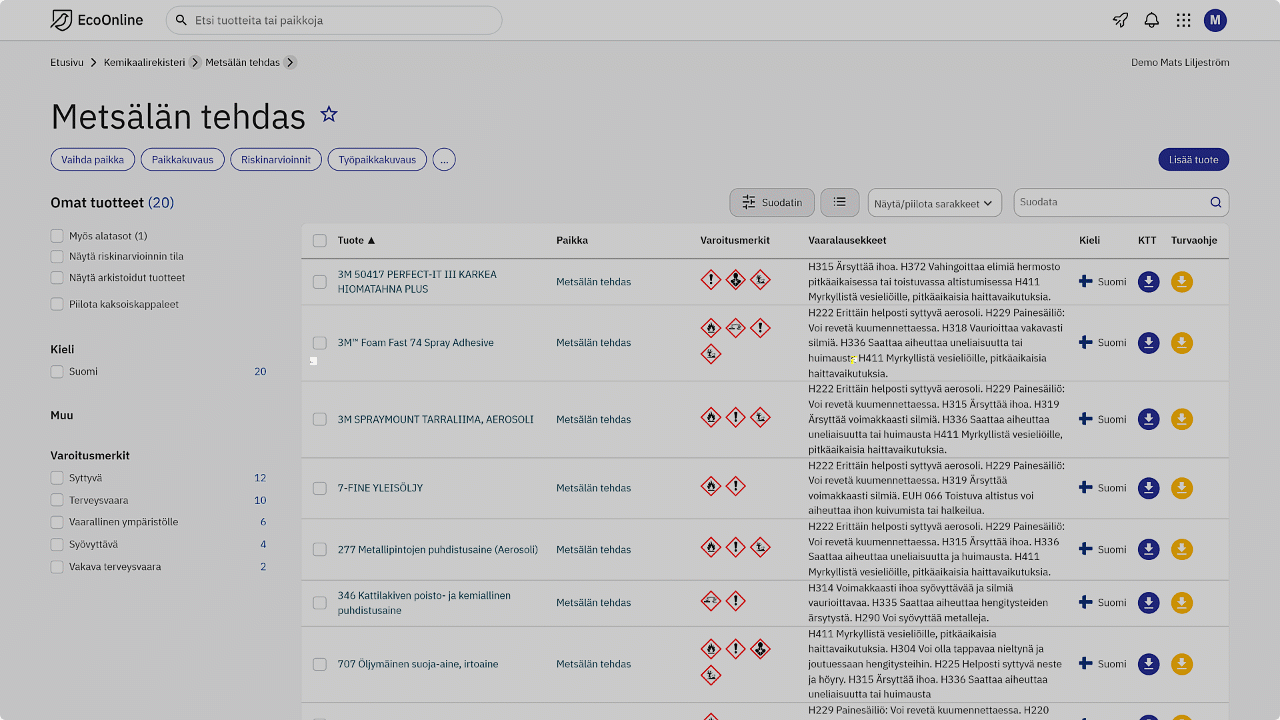Filter by Syttyvä warning checkbox

pyautogui.click(x=57, y=478)
